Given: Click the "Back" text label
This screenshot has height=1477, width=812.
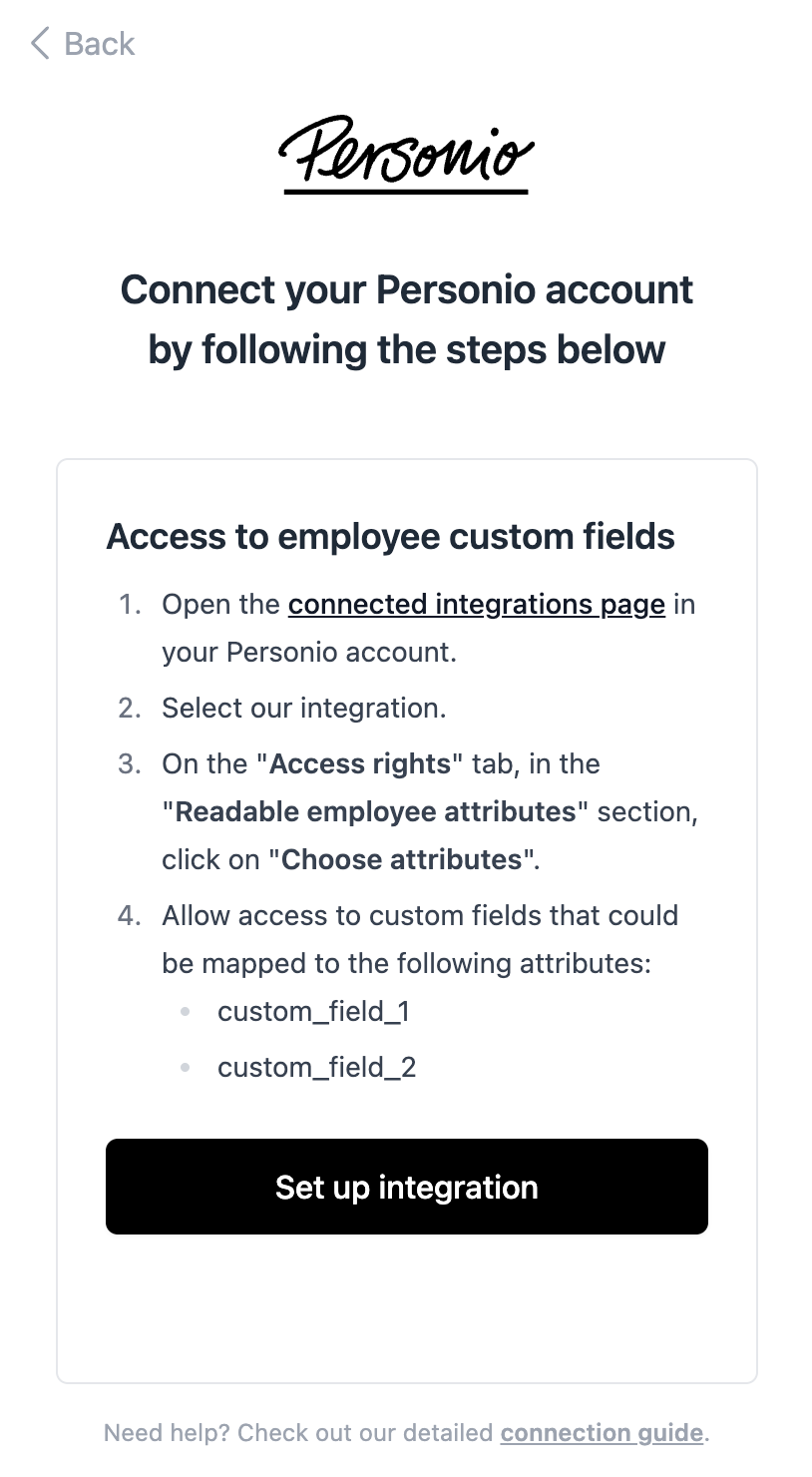Looking at the screenshot, I should (99, 44).
